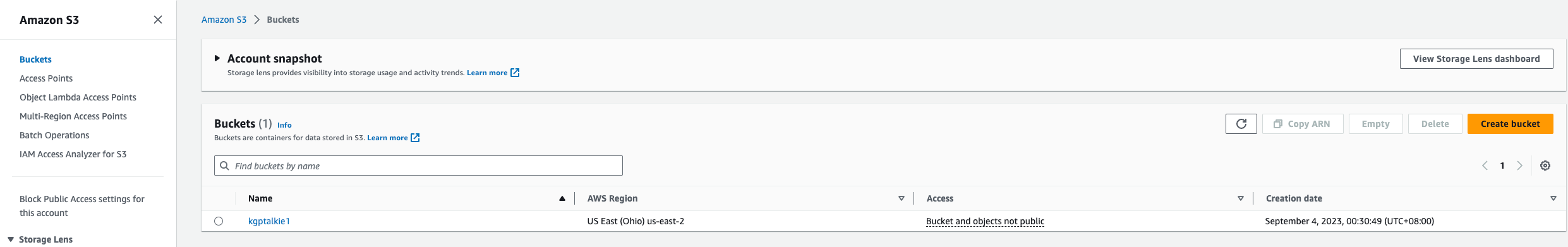Click the search magnifier icon
The width and height of the screenshot is (1568, 247).
(x=224, y=166)
